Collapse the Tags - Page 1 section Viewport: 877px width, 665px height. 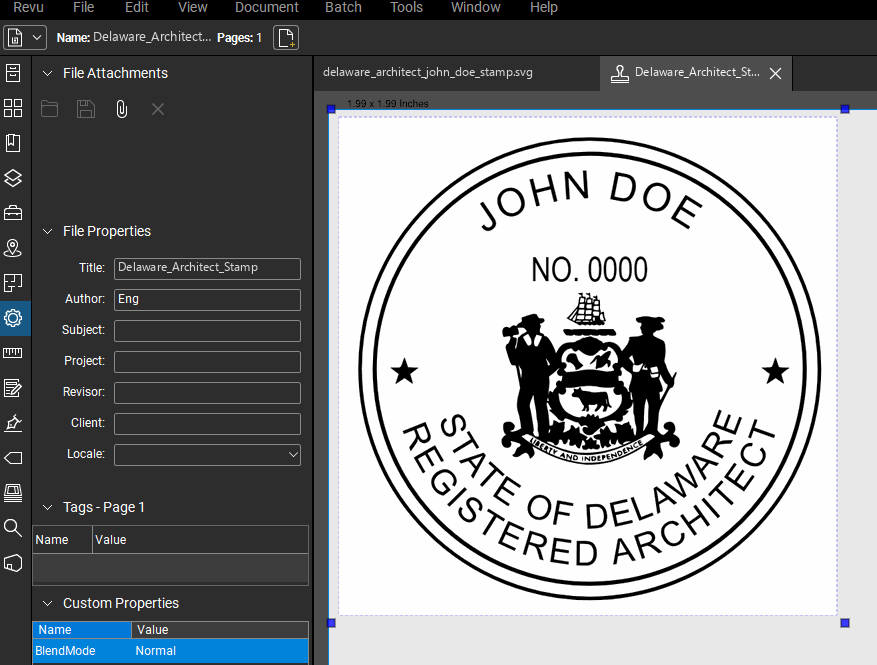pos(48,507)
